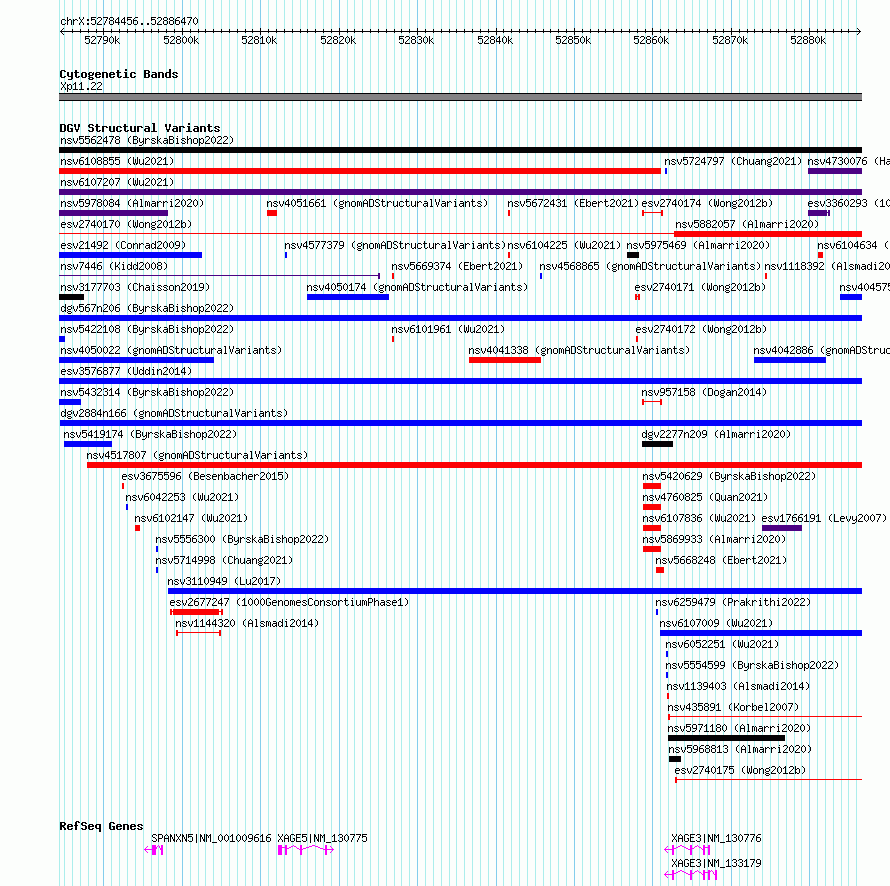Image resolution: width=890 pixels, height=886 pixels.
Task: Click the Xp11.22 cytogenetic band bar
Action: (x=460, y=97)
